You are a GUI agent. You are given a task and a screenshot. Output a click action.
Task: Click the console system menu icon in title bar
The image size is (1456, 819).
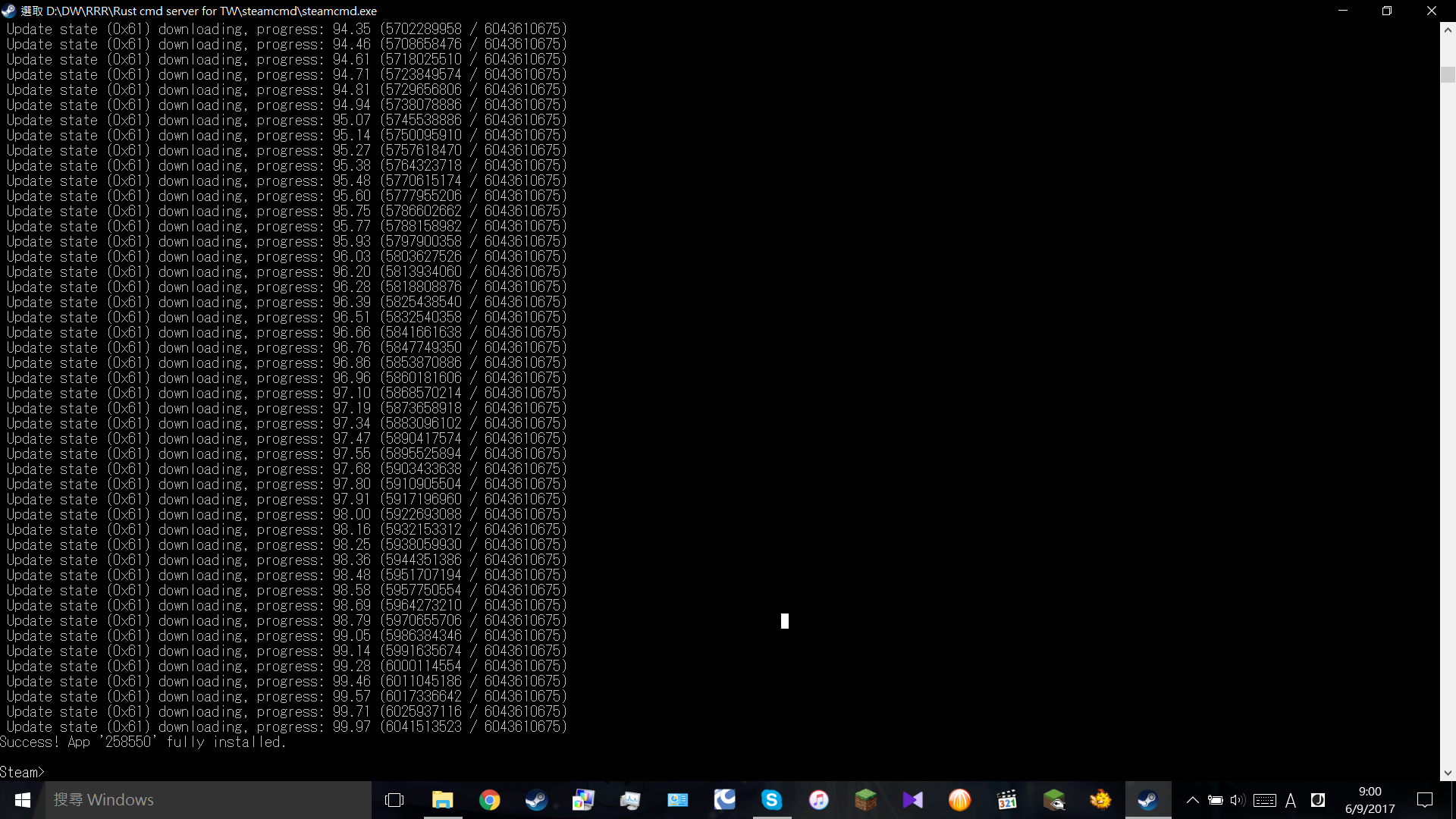[9, 11]
